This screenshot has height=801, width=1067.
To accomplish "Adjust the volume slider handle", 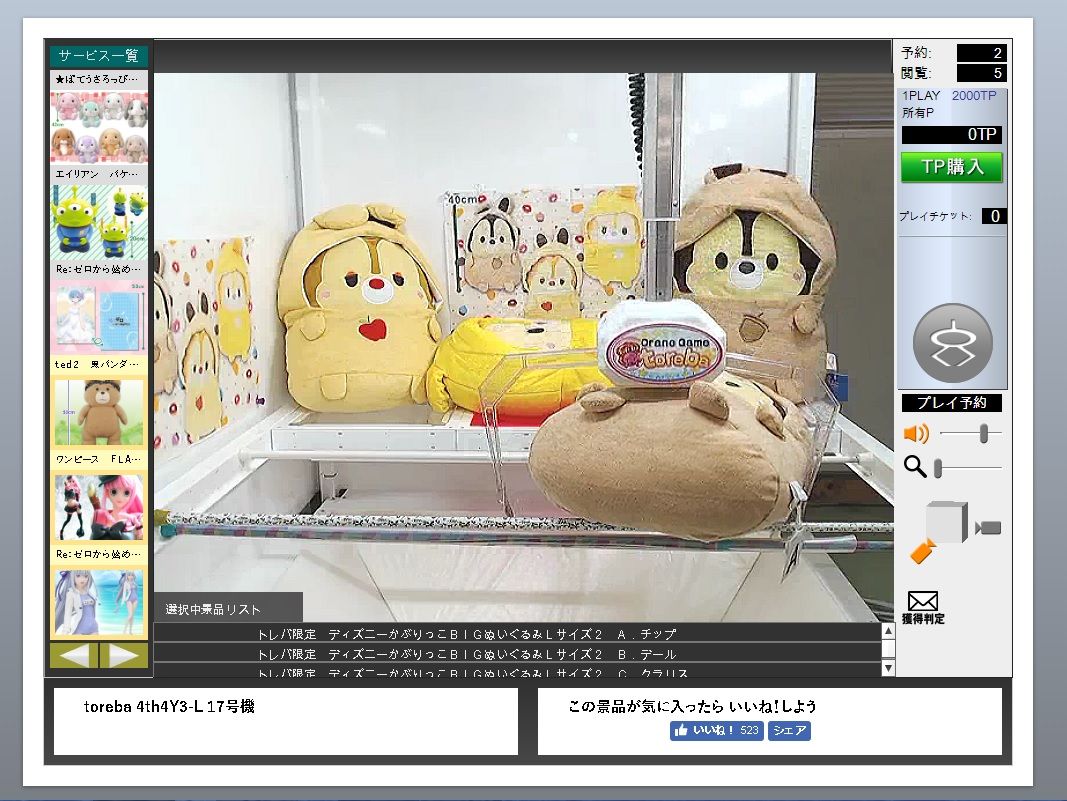I will tap(983, 434).
